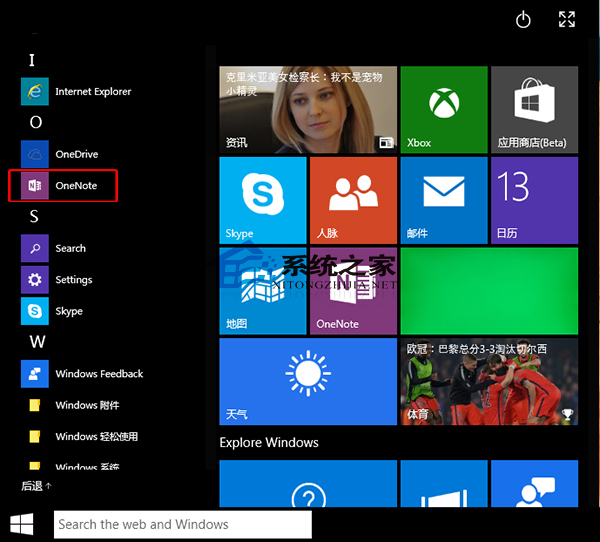Open the 日历 calendar tile showing 13
Screen dimensions: 600x542
pos(533,201)
